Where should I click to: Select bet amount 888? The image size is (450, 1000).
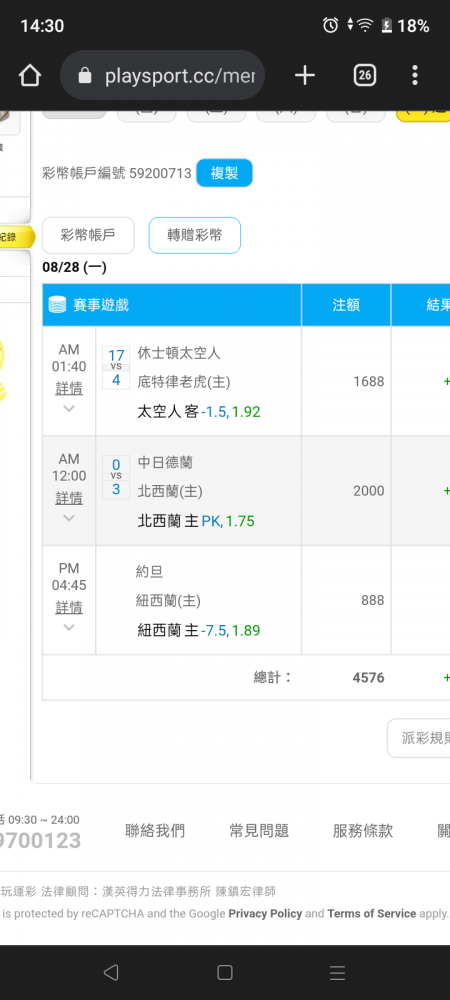click(373, 600)
